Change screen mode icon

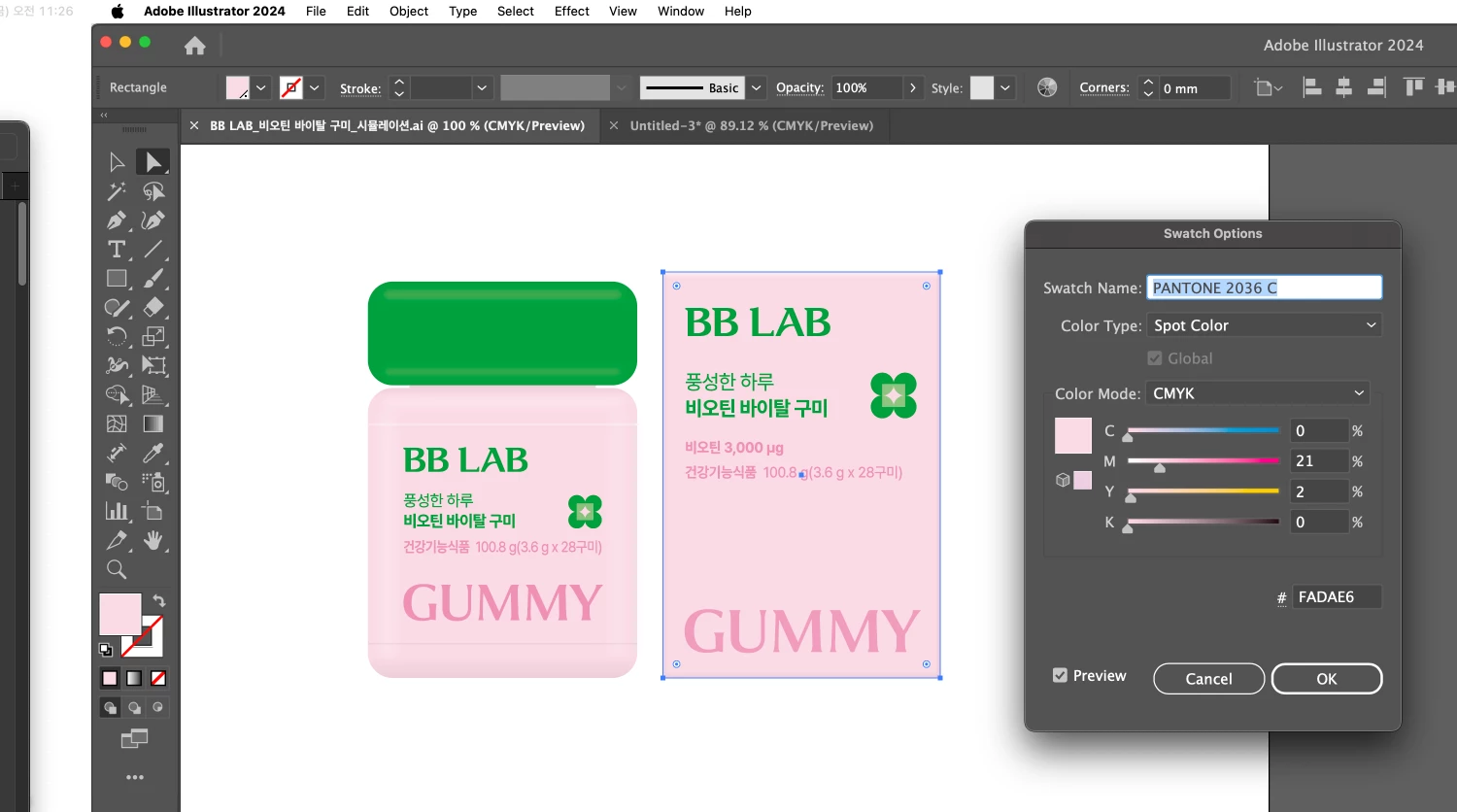click(x=134, y=739)
